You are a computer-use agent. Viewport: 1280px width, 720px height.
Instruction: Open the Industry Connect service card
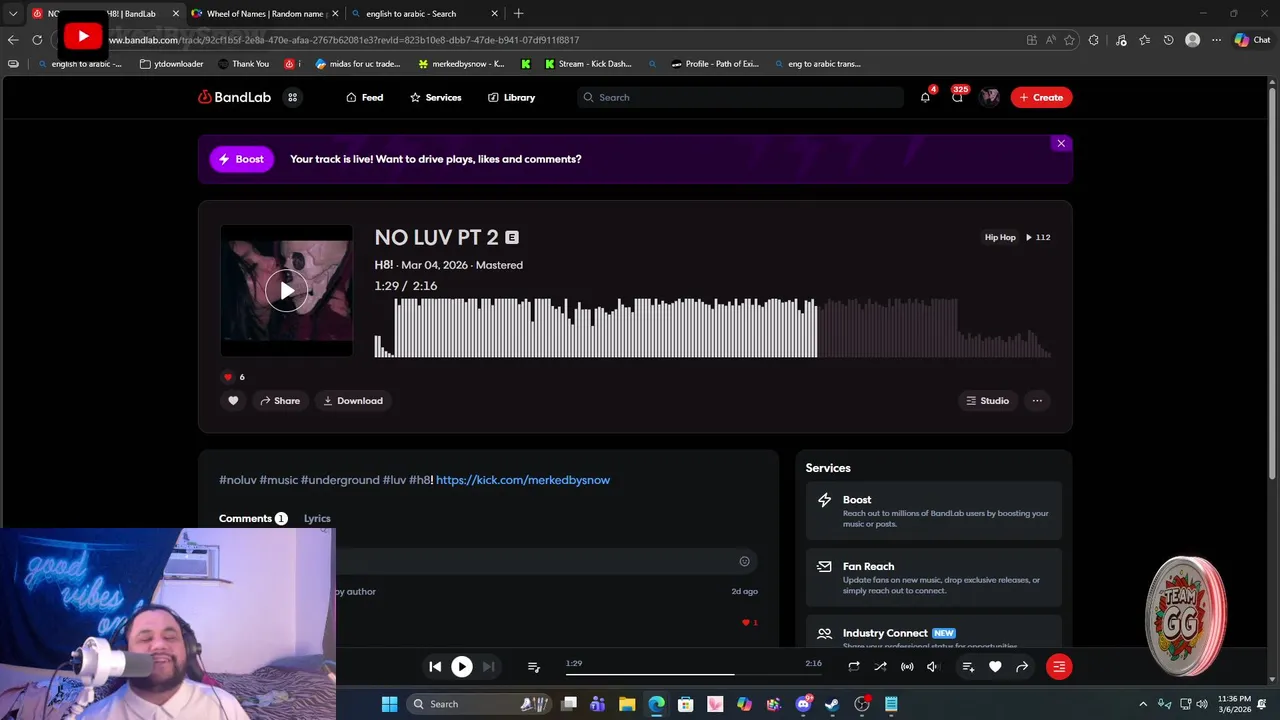[933, 634]
